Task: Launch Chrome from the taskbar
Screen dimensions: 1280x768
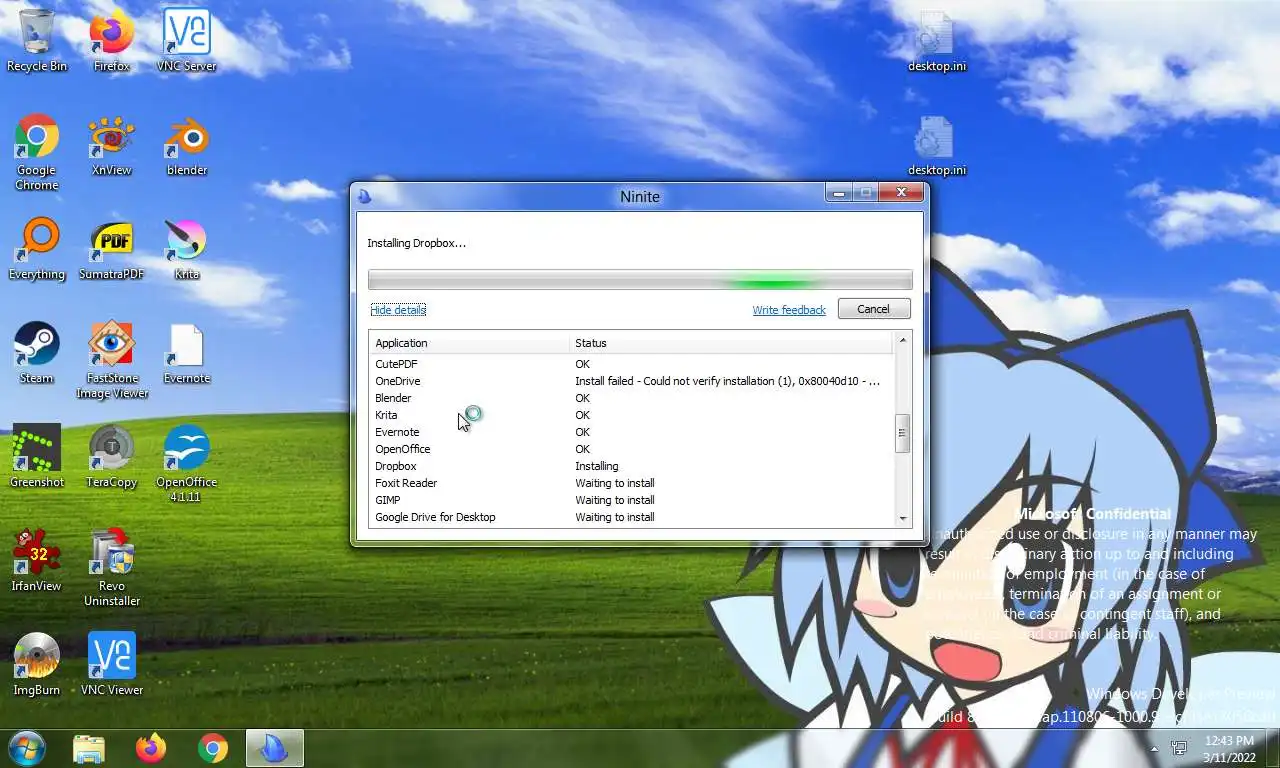Action: [x=213, y=748]
